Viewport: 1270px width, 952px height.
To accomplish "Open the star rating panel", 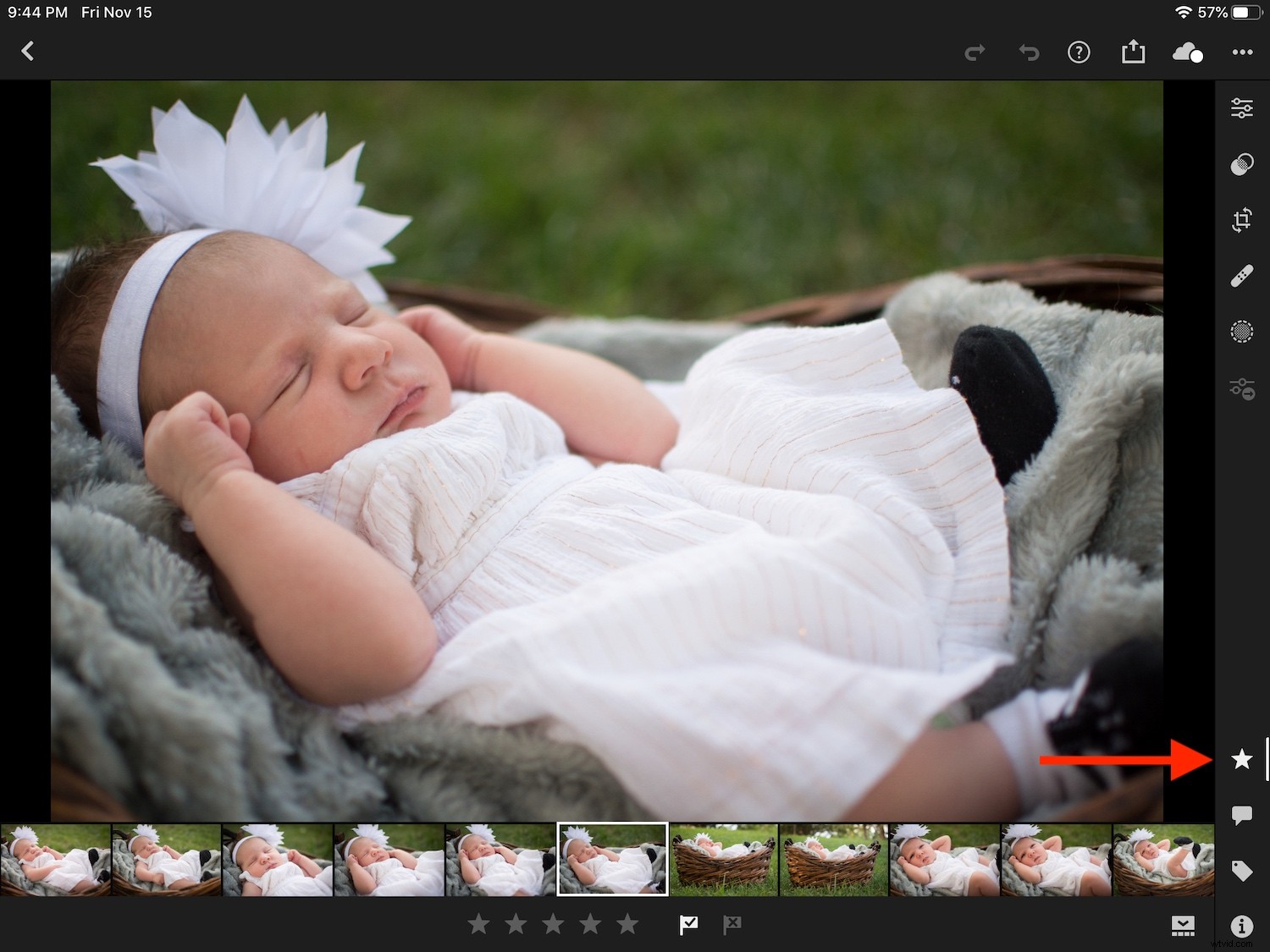I will click(1242, 760).
